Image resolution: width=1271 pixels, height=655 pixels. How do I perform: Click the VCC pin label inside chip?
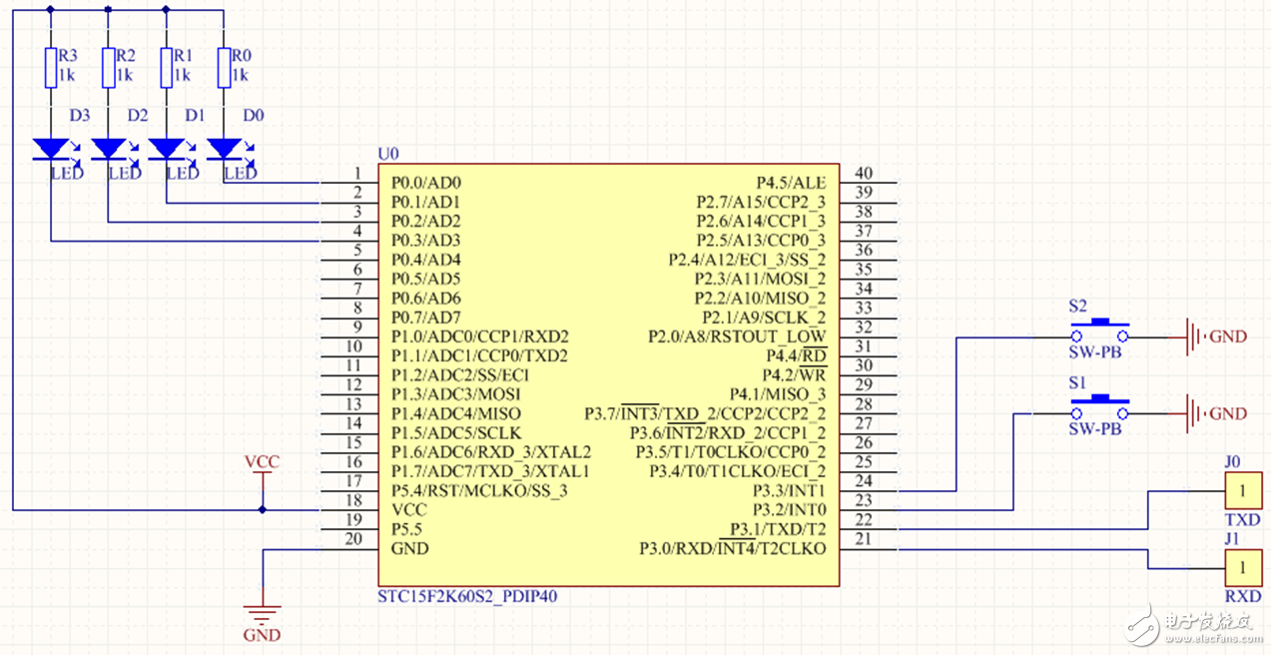coord(409,510)
